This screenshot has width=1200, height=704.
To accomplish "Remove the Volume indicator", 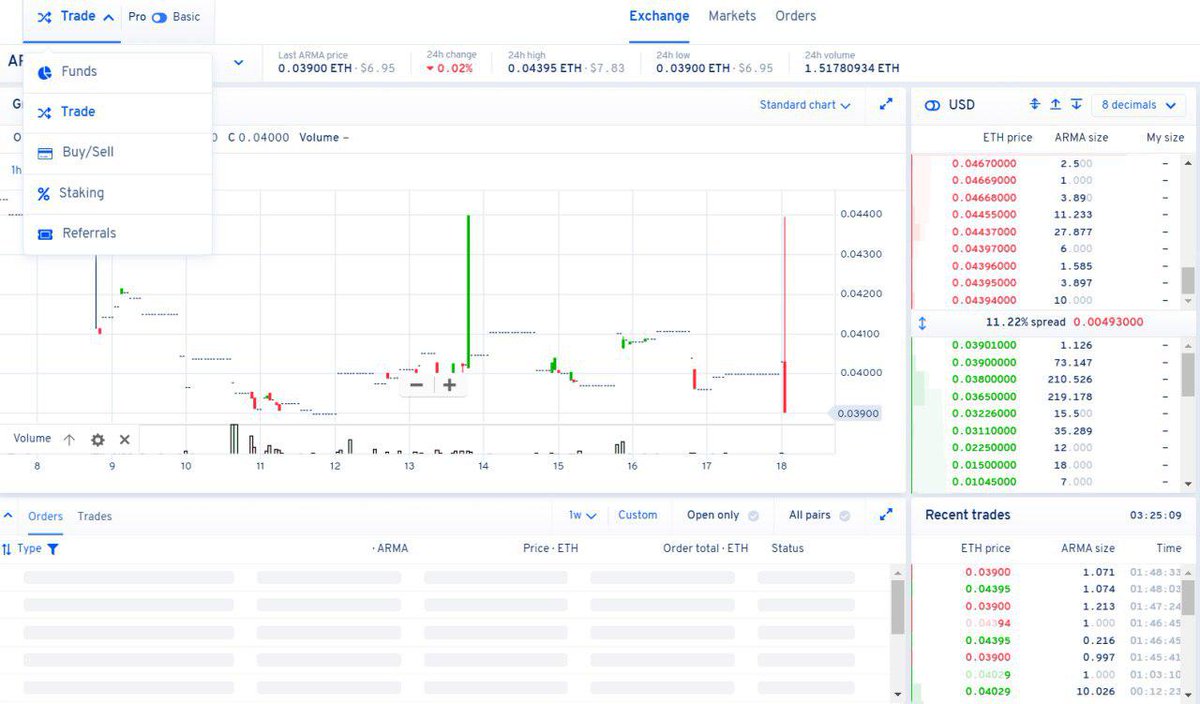I will pos(125,439).
